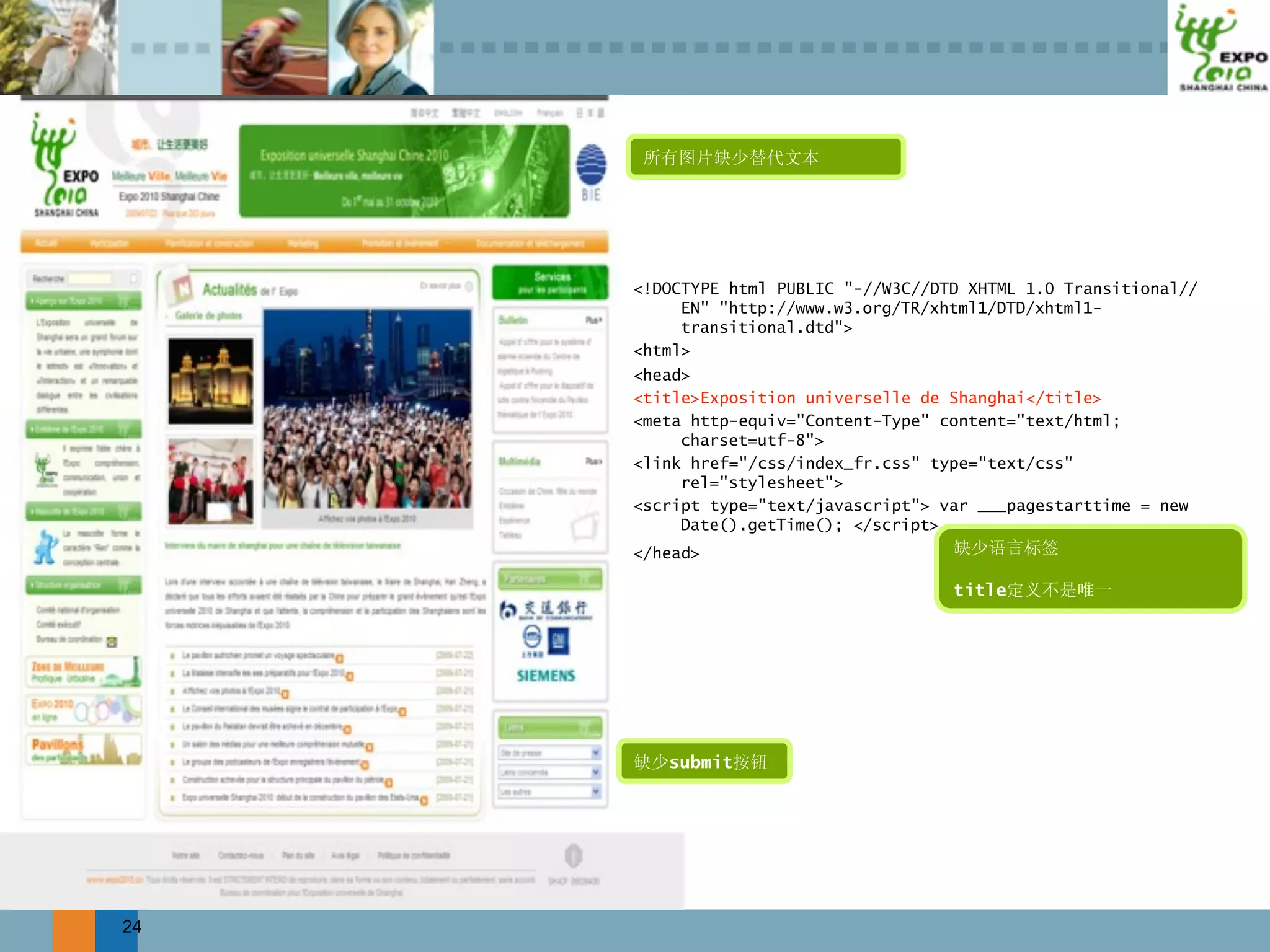
Task: Click 'Plan du site' footer link
Action: click(x=298, y=855)
